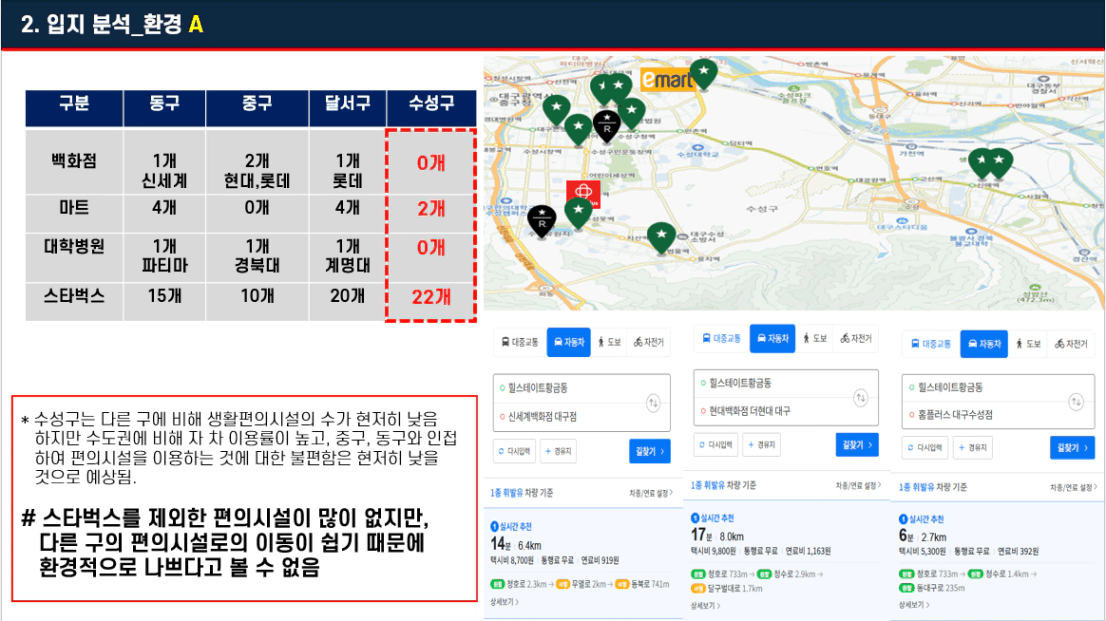
Task: Click 길찾기 button for the 홈플러스 route
Action: click(x=1072, y=447)
